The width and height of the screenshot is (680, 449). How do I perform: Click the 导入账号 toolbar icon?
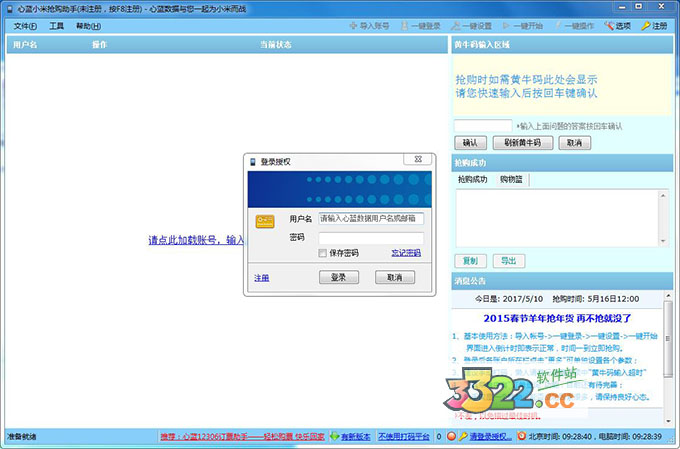coord(353,26)
